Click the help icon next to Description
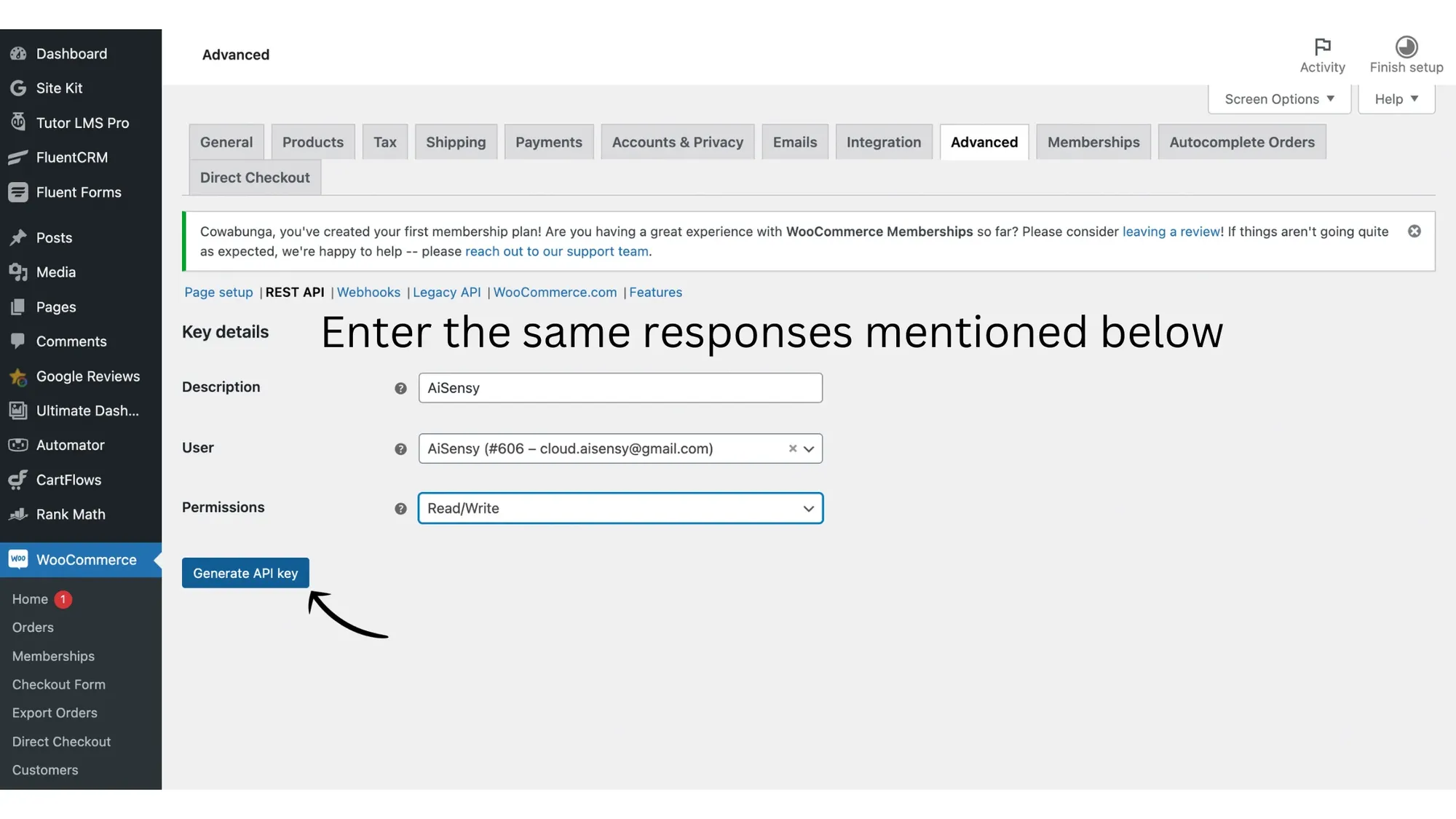 [400, 389]
